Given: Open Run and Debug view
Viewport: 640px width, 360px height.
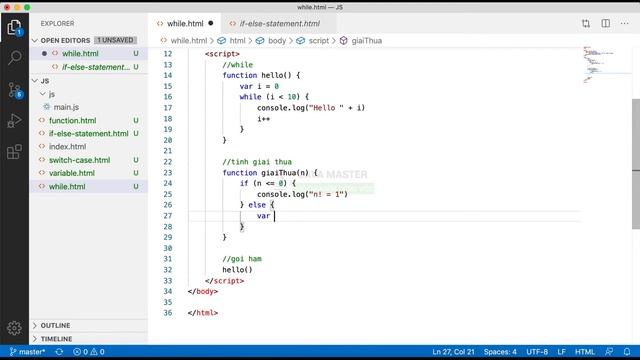Looking at the screenshot, I should point(14,121).
